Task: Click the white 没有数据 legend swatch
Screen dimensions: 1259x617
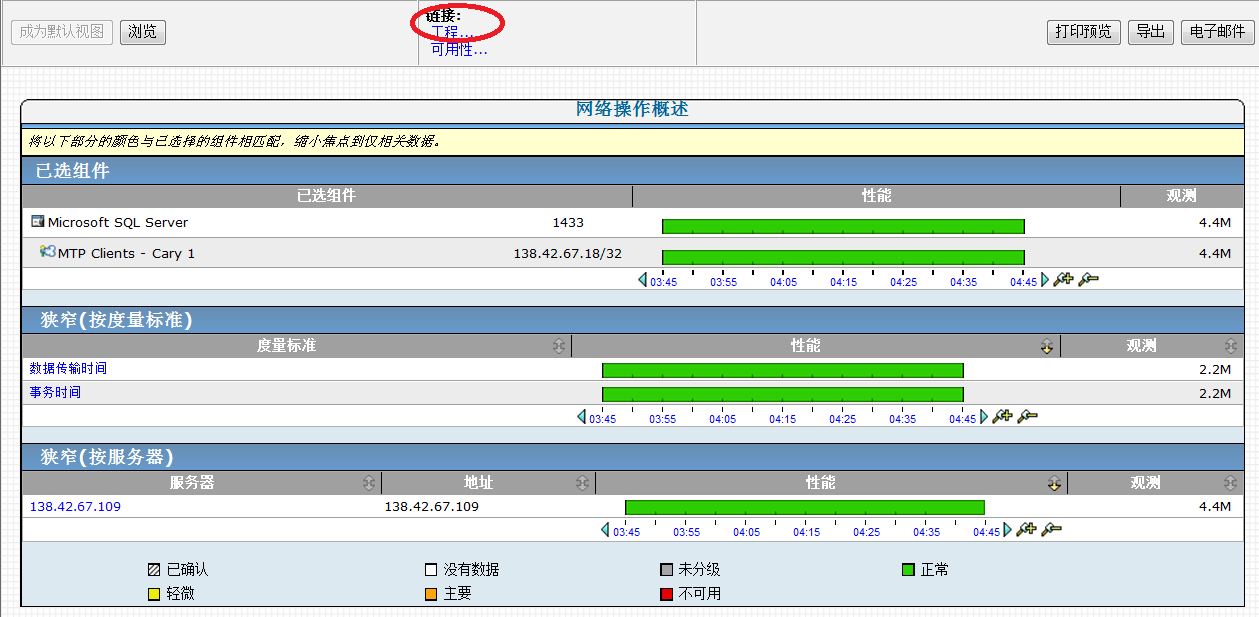Action: (431, 570)
